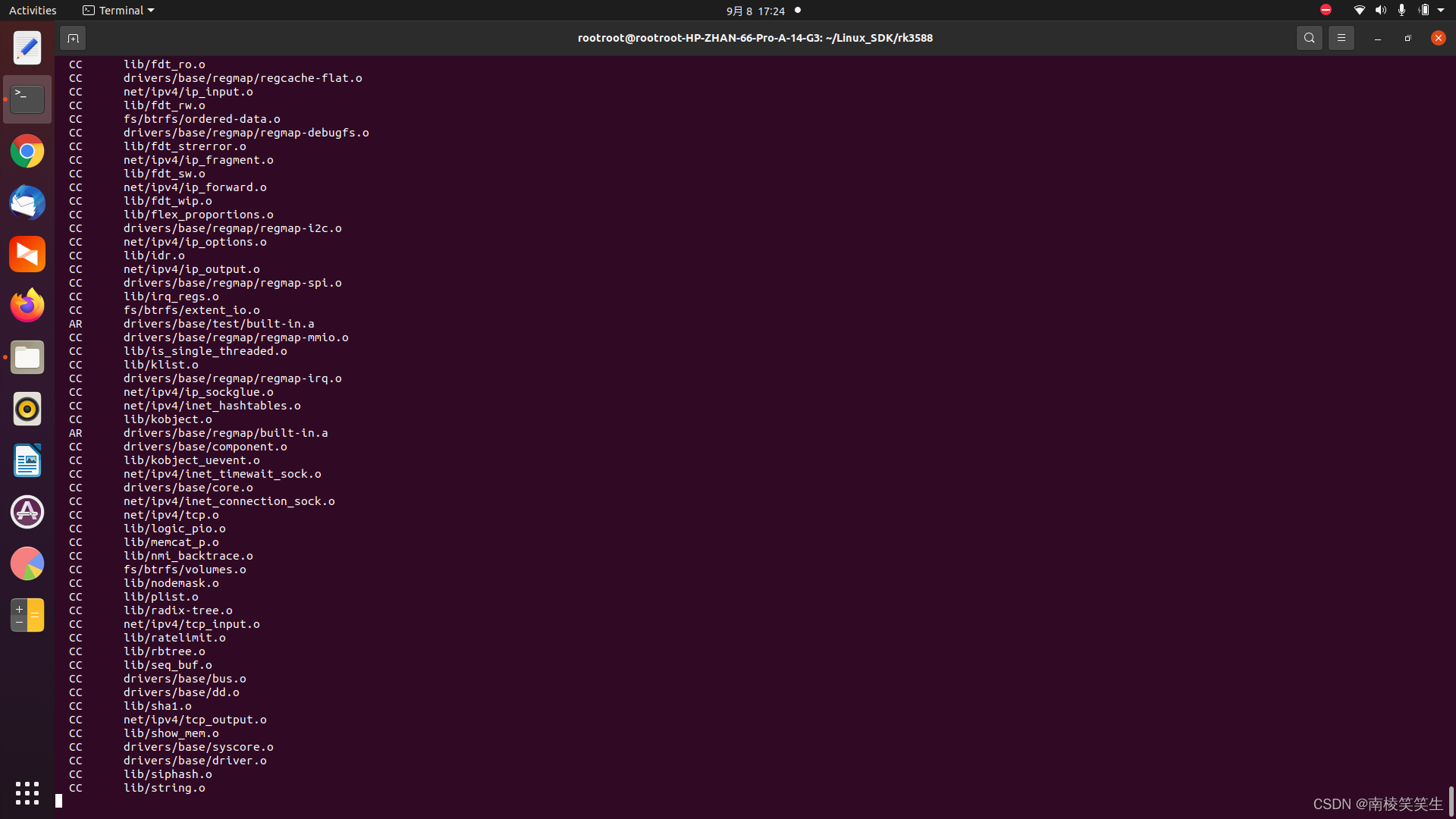
Task: Click Activities in the top bar
Action: tap(33, 10)
